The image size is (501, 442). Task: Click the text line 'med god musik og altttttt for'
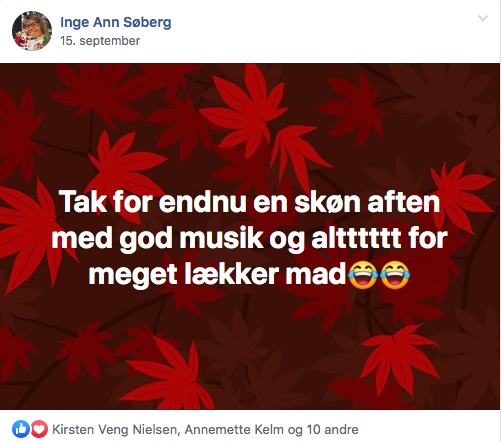click(249, 238)
